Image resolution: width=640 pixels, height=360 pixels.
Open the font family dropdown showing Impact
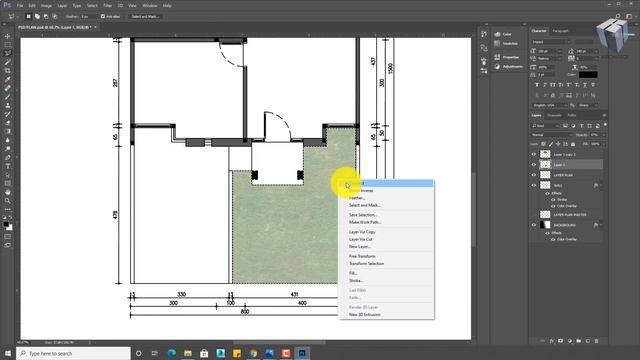pyautogui.click(x=551, y=42)
